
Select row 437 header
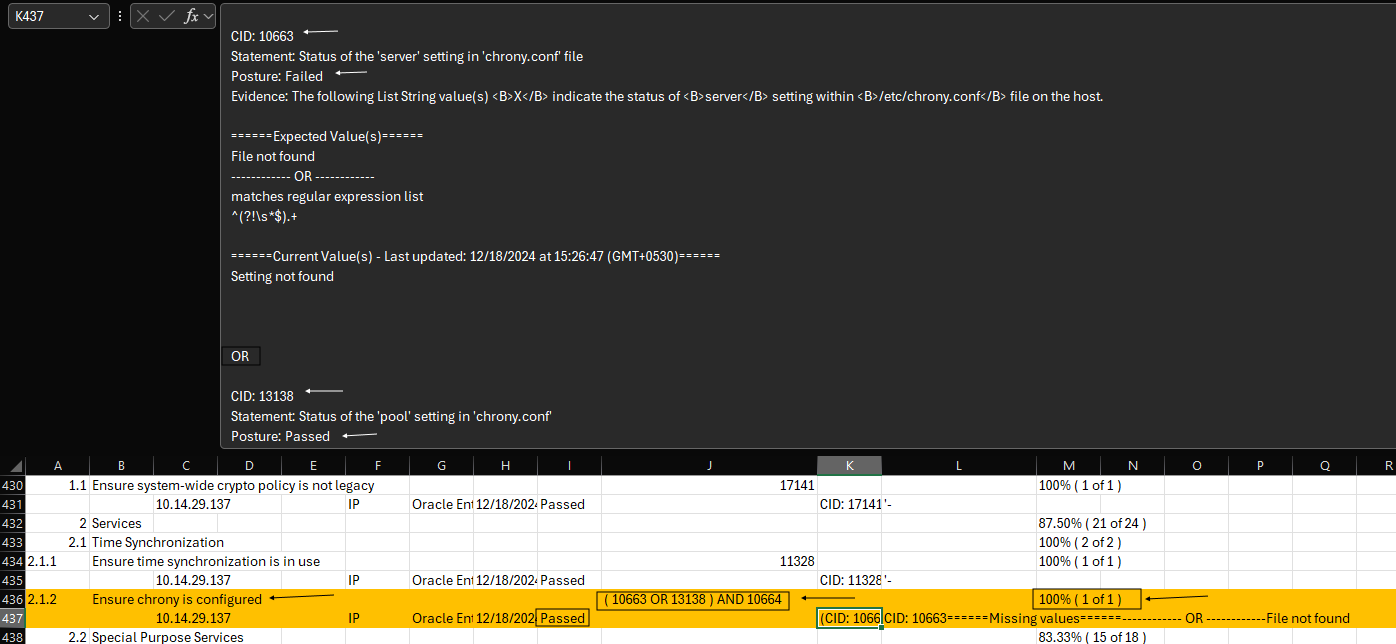12,619
